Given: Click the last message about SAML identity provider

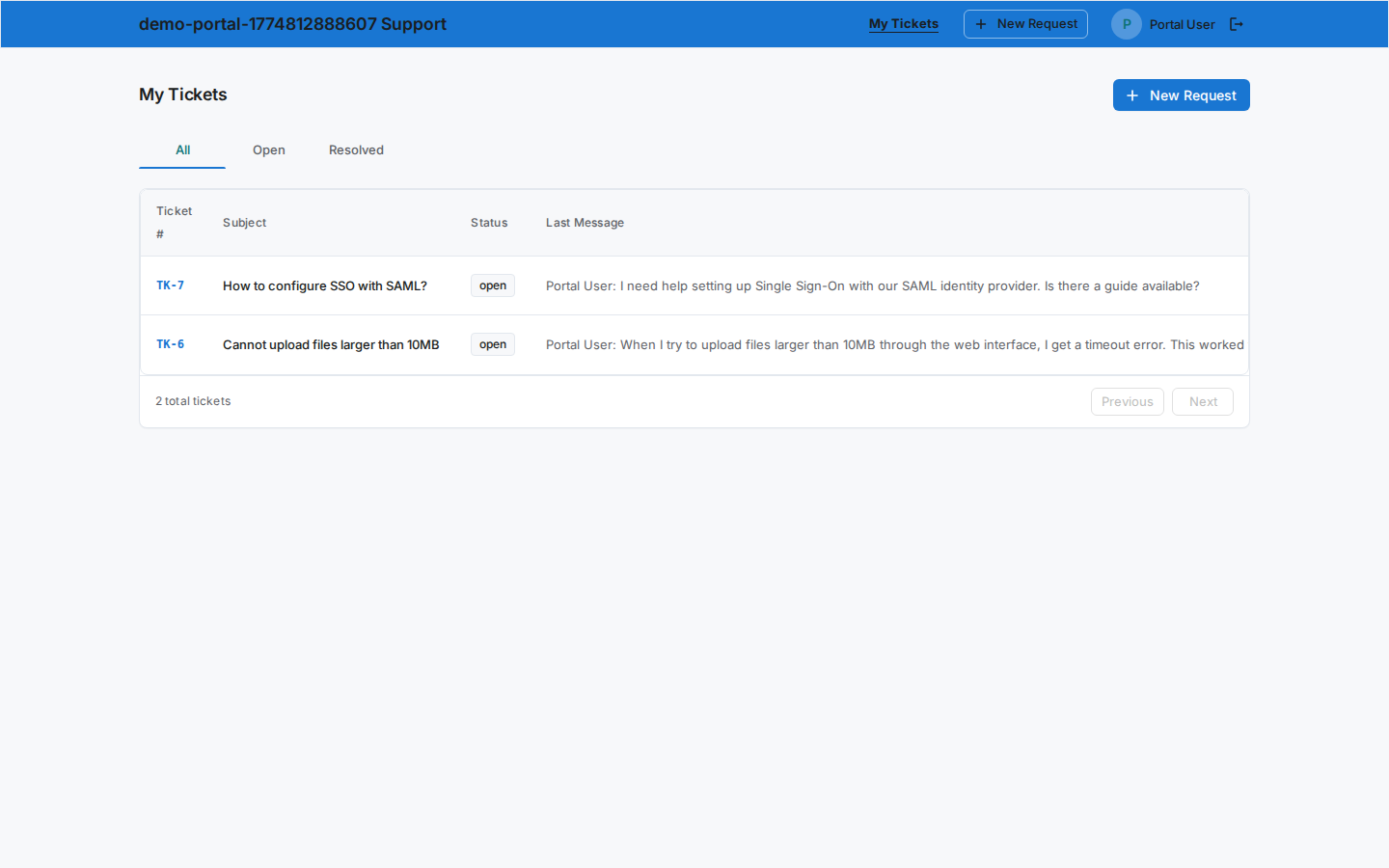Looking at the screenshot, I should [x=872, y=285].
